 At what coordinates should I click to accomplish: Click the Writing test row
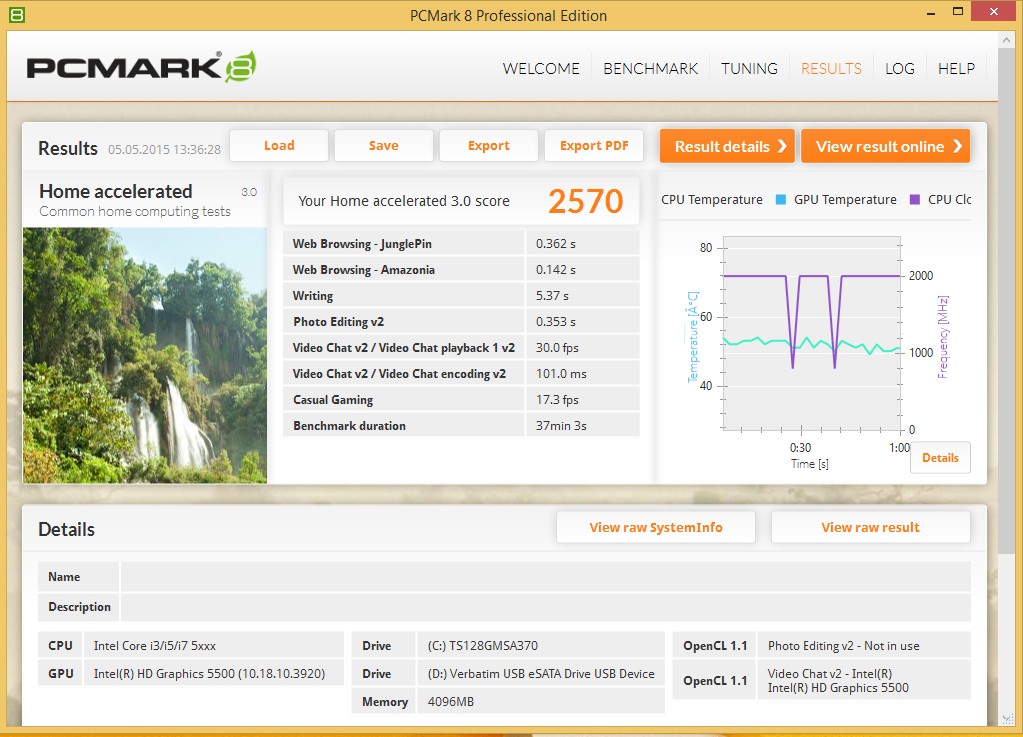(x=461, y=295)
